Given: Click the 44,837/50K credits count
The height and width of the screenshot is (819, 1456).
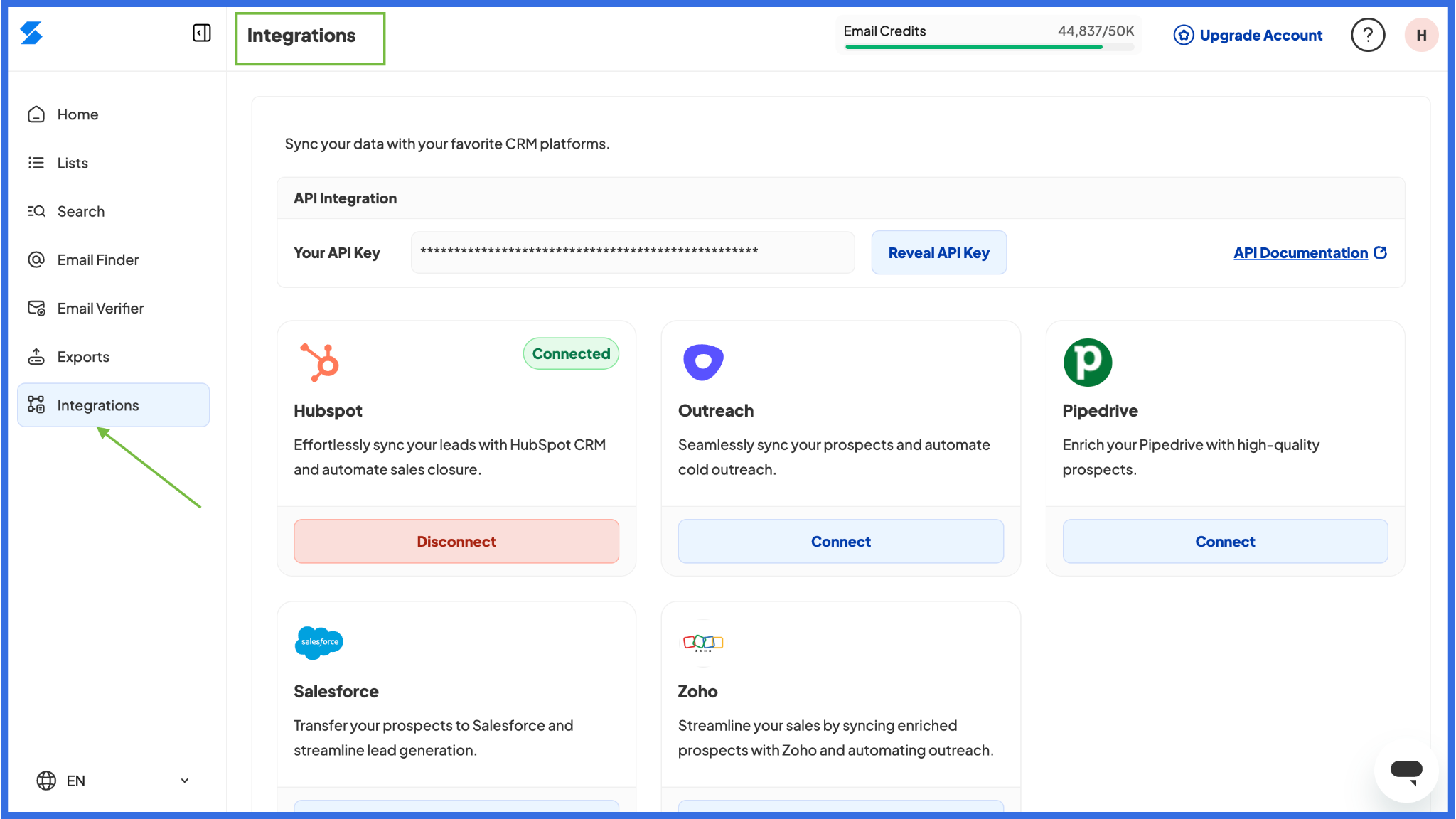Looking at the screenshot, I should tap(1096, 31).
